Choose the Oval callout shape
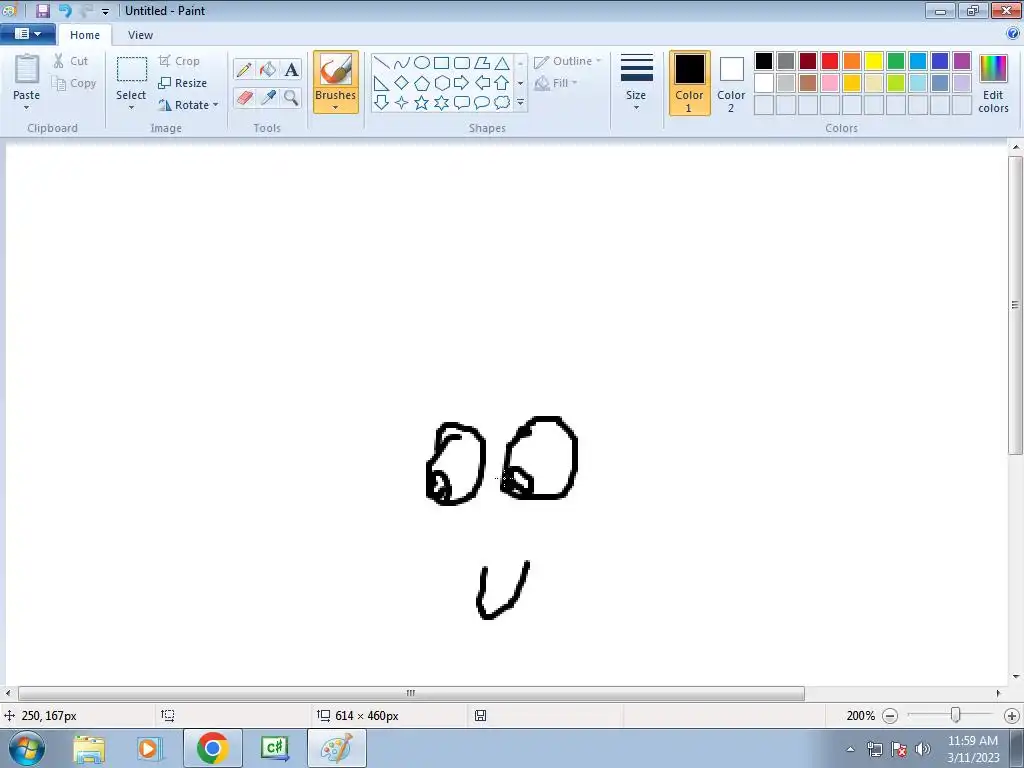The width and height of the screenshot is (1024, 768). [482, 103]
